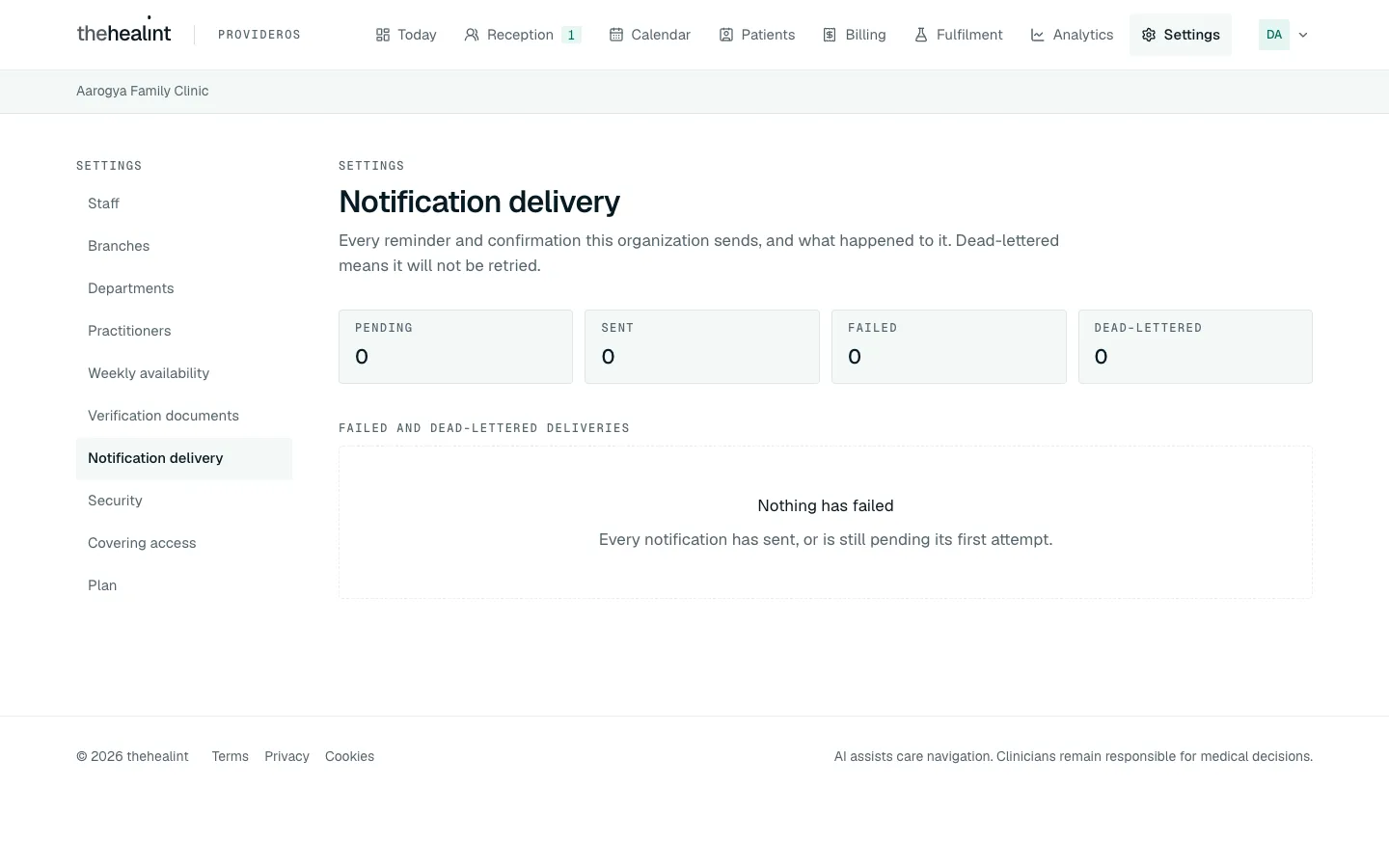The image size is (1389, 868).
Task: Open the Privacy footer link
Action: (x=286, y=756)
